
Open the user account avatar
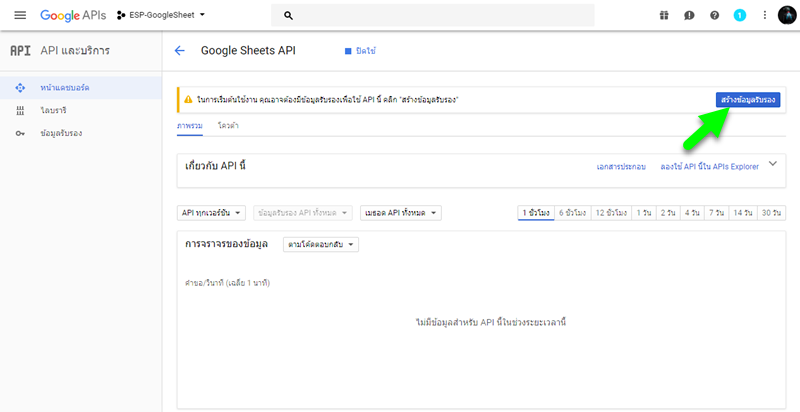[787, 15]
